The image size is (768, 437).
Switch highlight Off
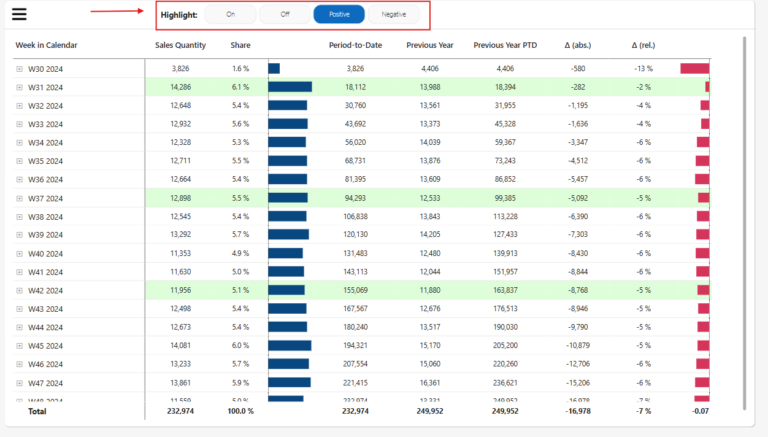tap(285, 14)
